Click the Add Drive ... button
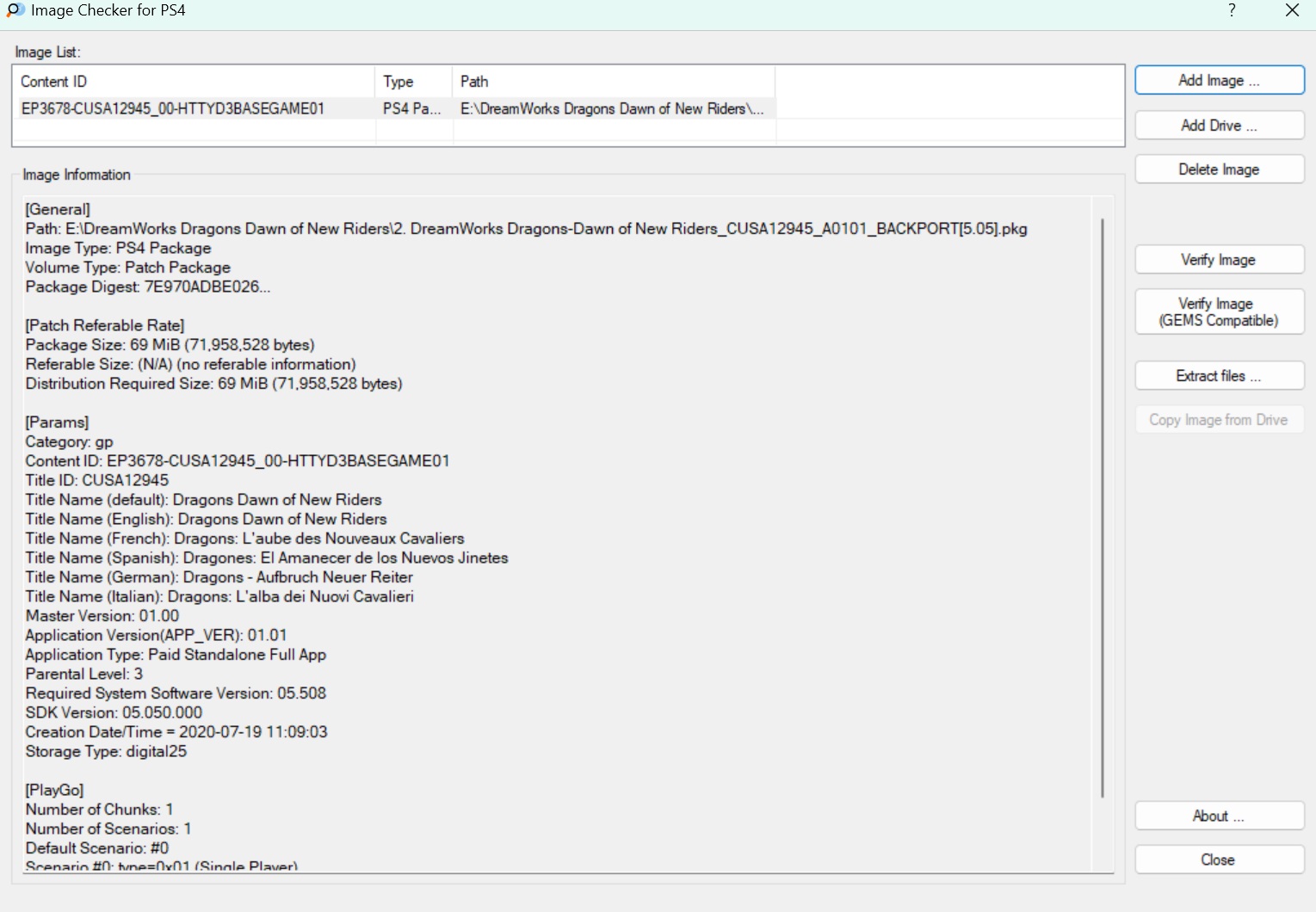Viewport: 1316px width, 912px height. click(1219, 126)
